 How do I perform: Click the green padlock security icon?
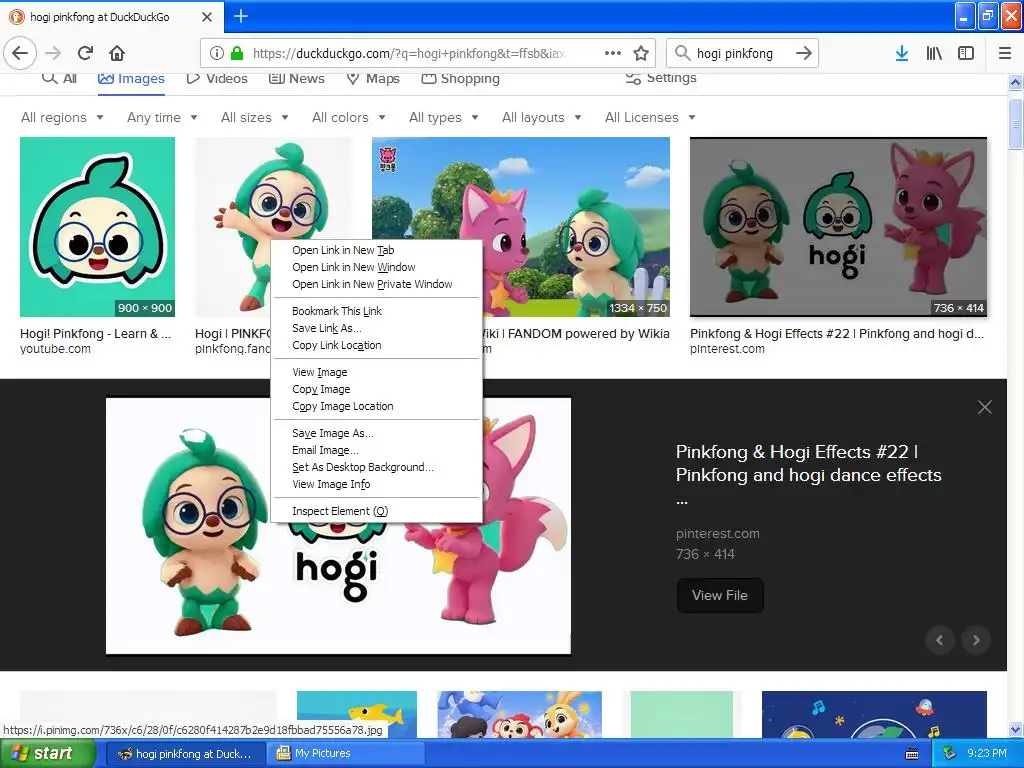pyautogui.click(x=237, y=53)
